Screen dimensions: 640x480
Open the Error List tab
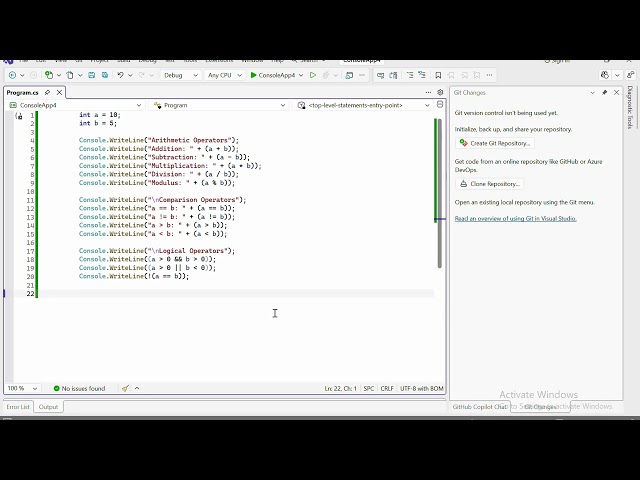coord(18,407)
